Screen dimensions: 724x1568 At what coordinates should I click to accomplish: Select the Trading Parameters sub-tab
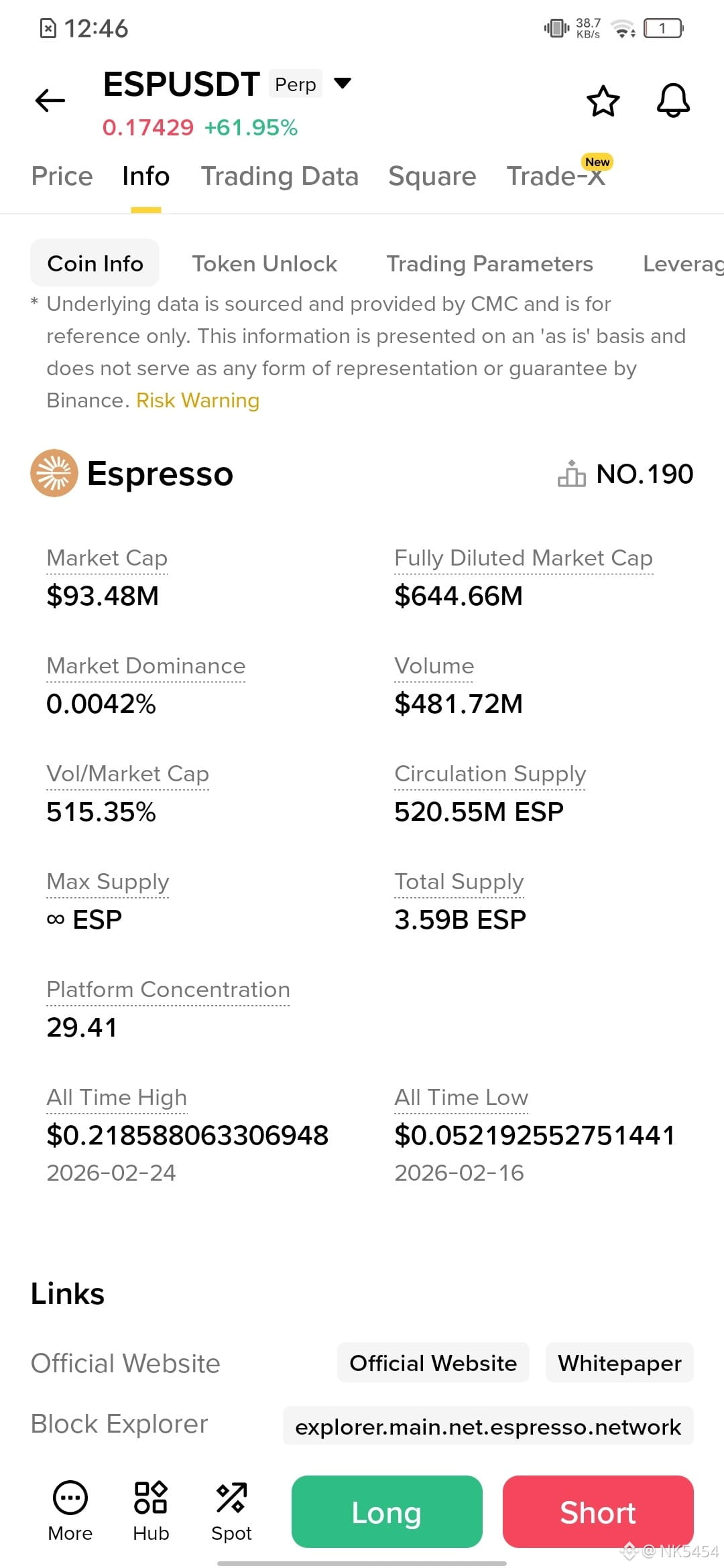(x=490, y=263)
